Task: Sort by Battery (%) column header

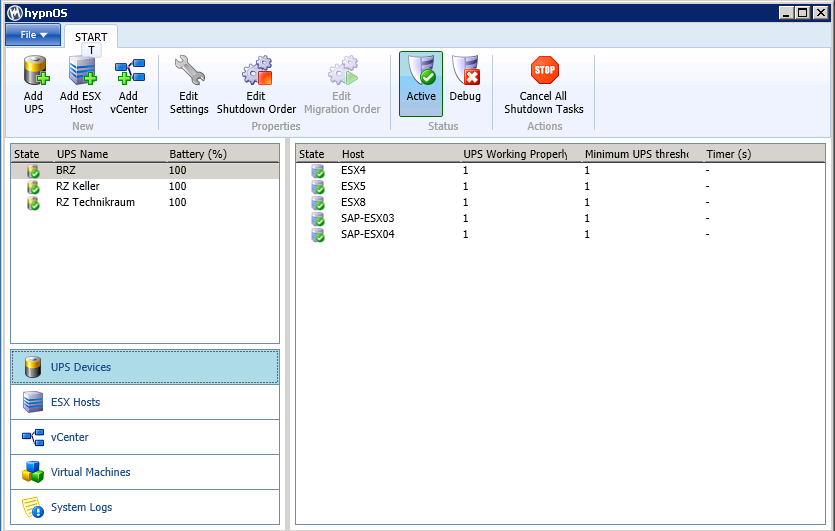Action: 222,154
